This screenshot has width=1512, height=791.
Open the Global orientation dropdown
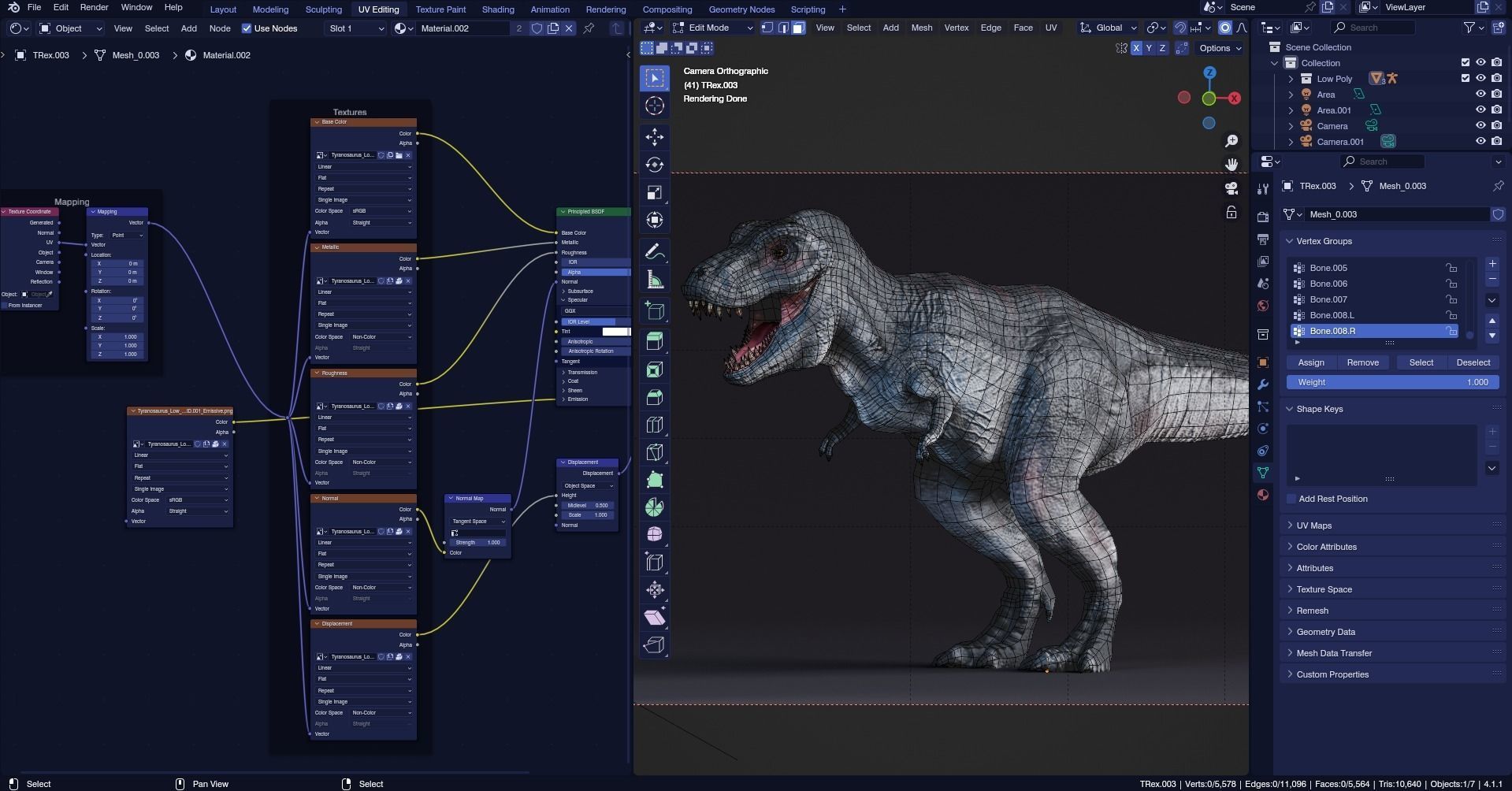coord(1109,28)
